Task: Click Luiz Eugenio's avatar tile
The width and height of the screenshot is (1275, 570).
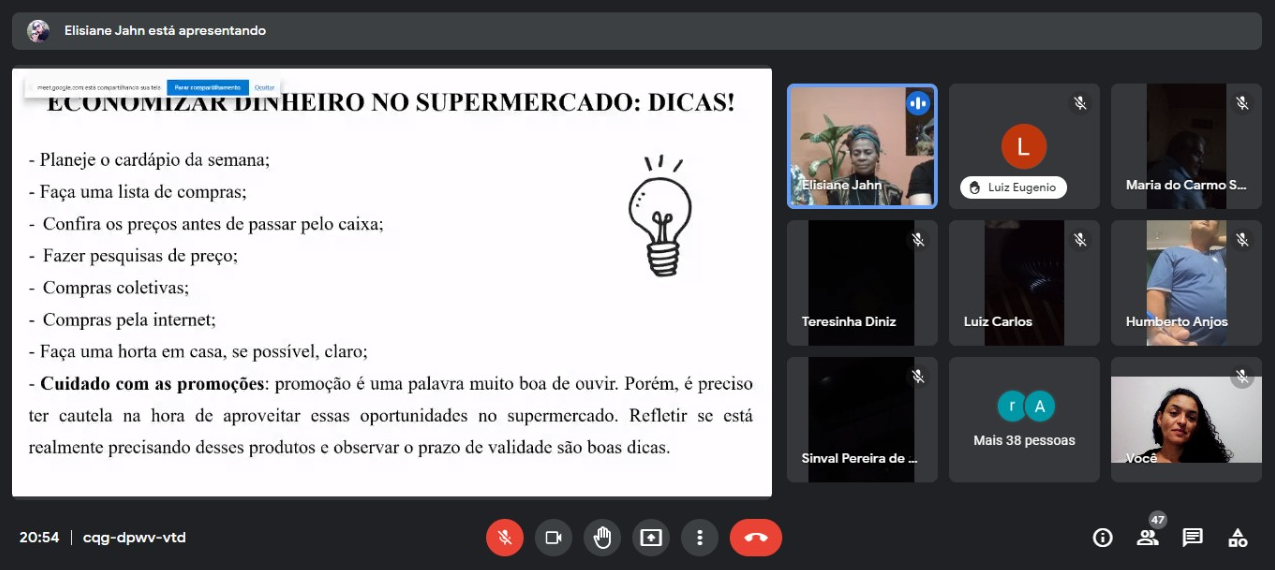Action: pos(1023,147)
